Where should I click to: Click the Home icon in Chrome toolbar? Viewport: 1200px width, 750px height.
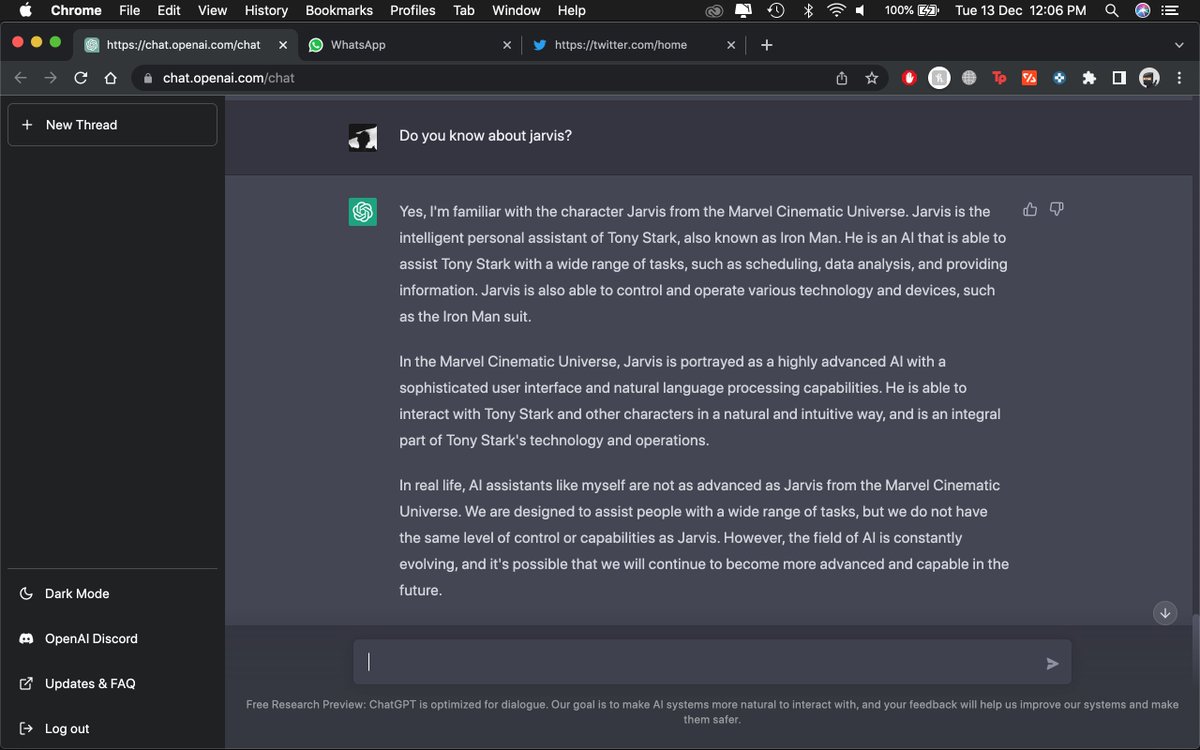point(111,77)
